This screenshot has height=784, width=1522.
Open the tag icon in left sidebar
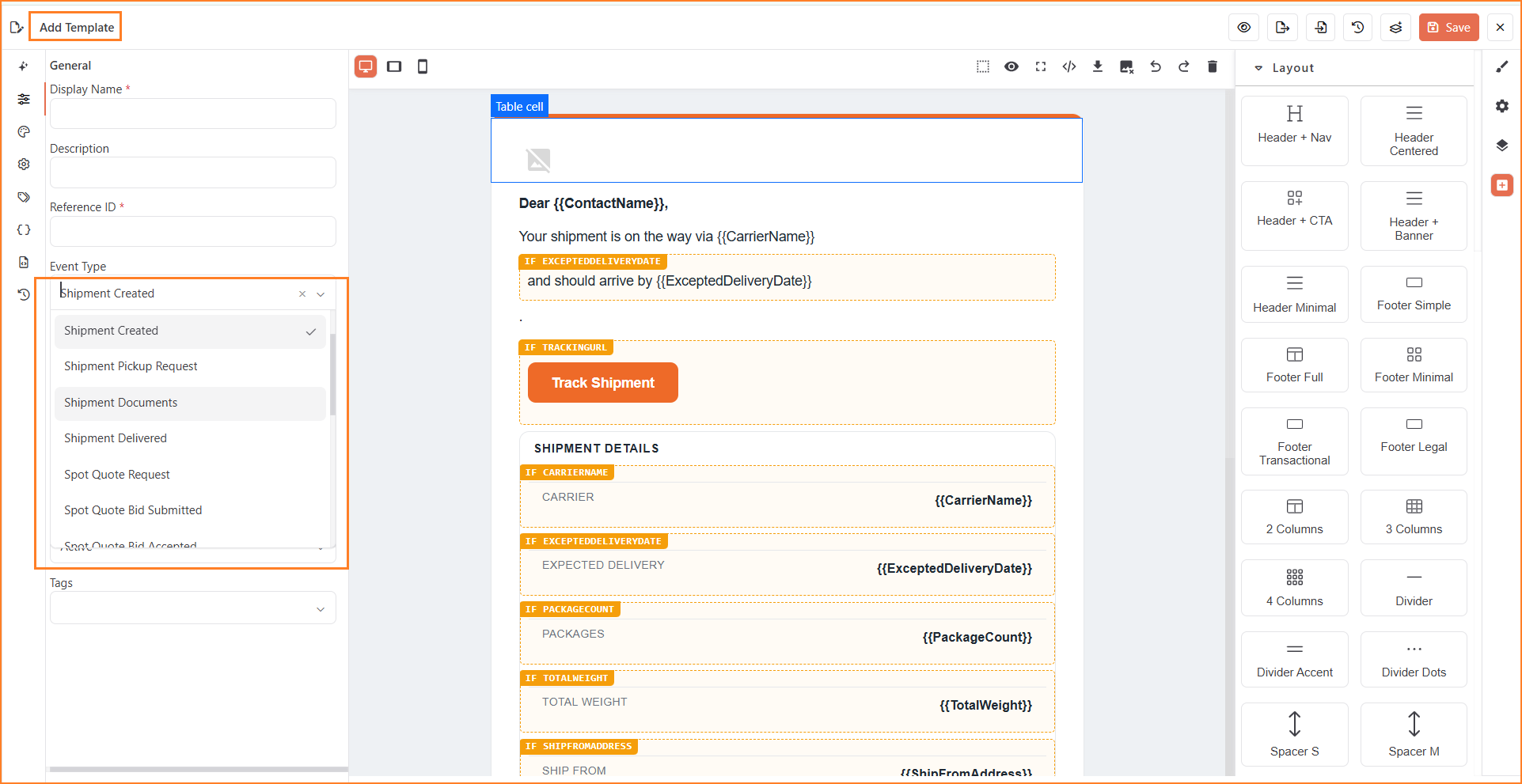24,197
